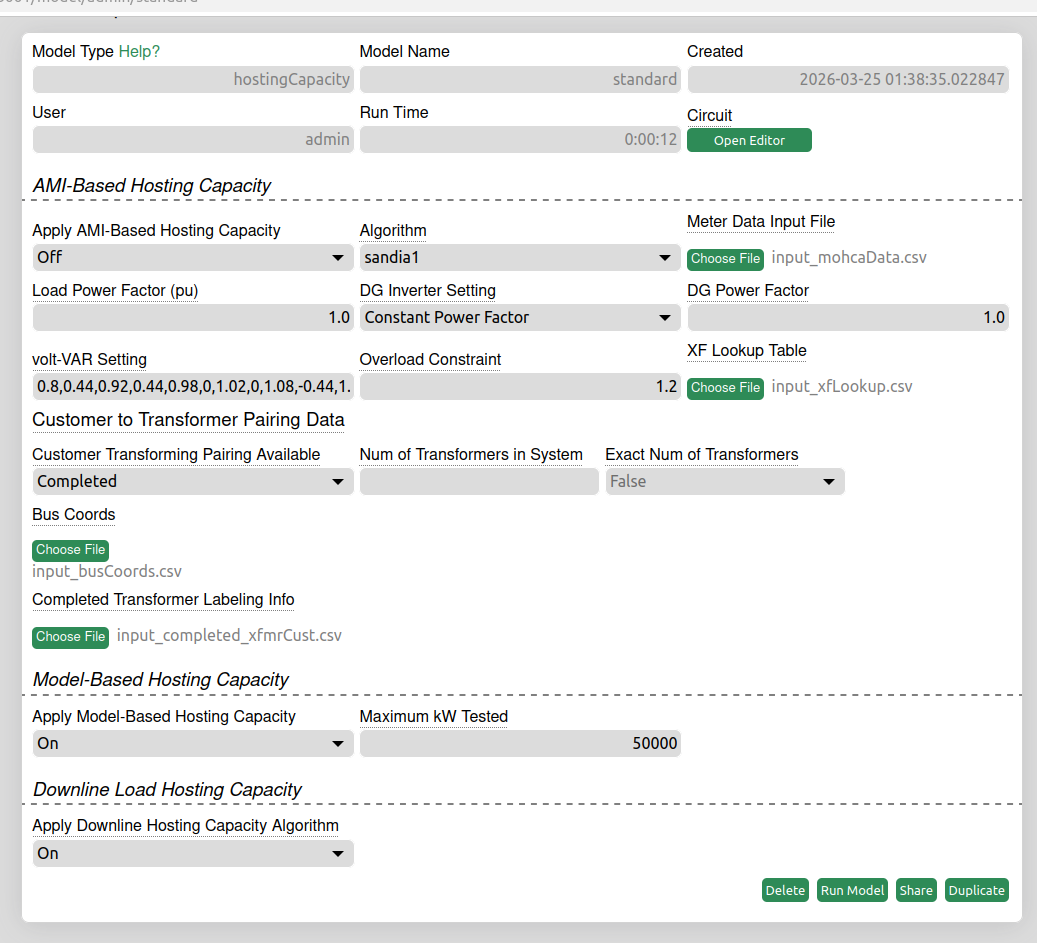Open the Apply AMI-Based Hosting Capacity dropdown
The width and height of the screenshot is (1037, 943).
point(193,257)
